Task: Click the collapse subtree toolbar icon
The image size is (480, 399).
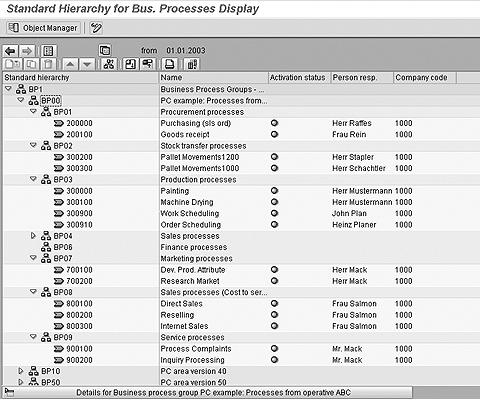Action: (x=147, y=64)
